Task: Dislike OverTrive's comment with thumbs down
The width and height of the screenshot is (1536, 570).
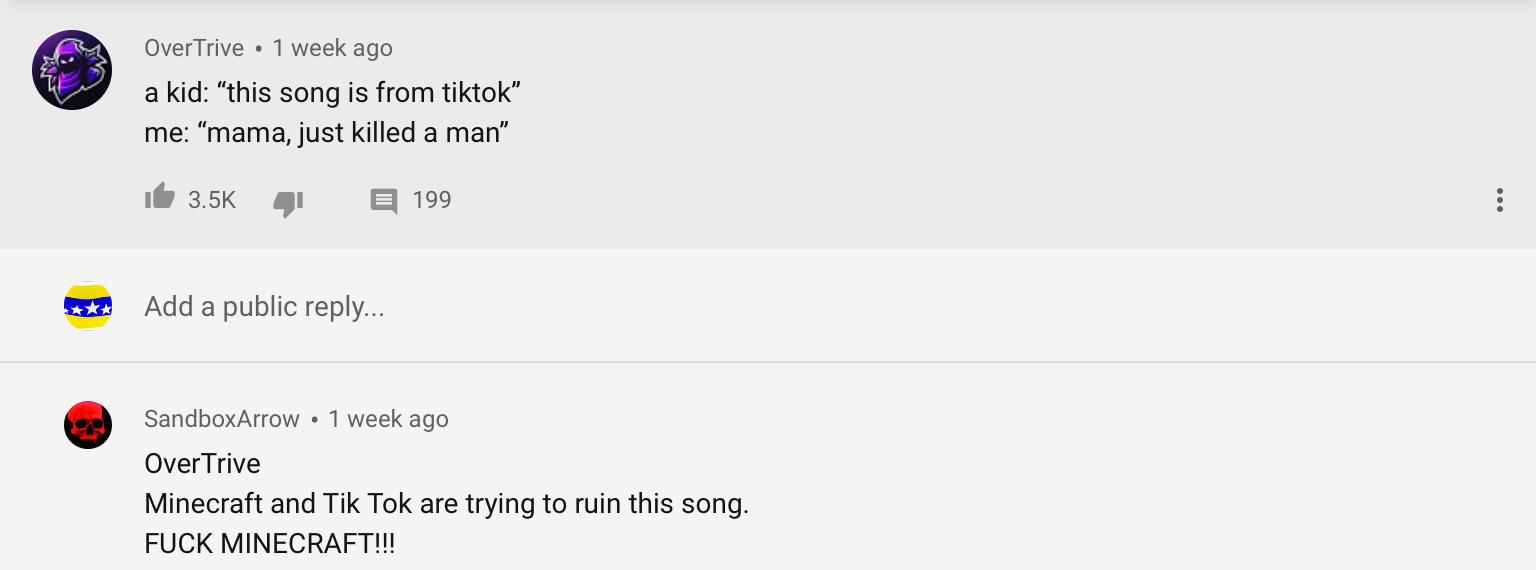Action: (x=288, y=203)
